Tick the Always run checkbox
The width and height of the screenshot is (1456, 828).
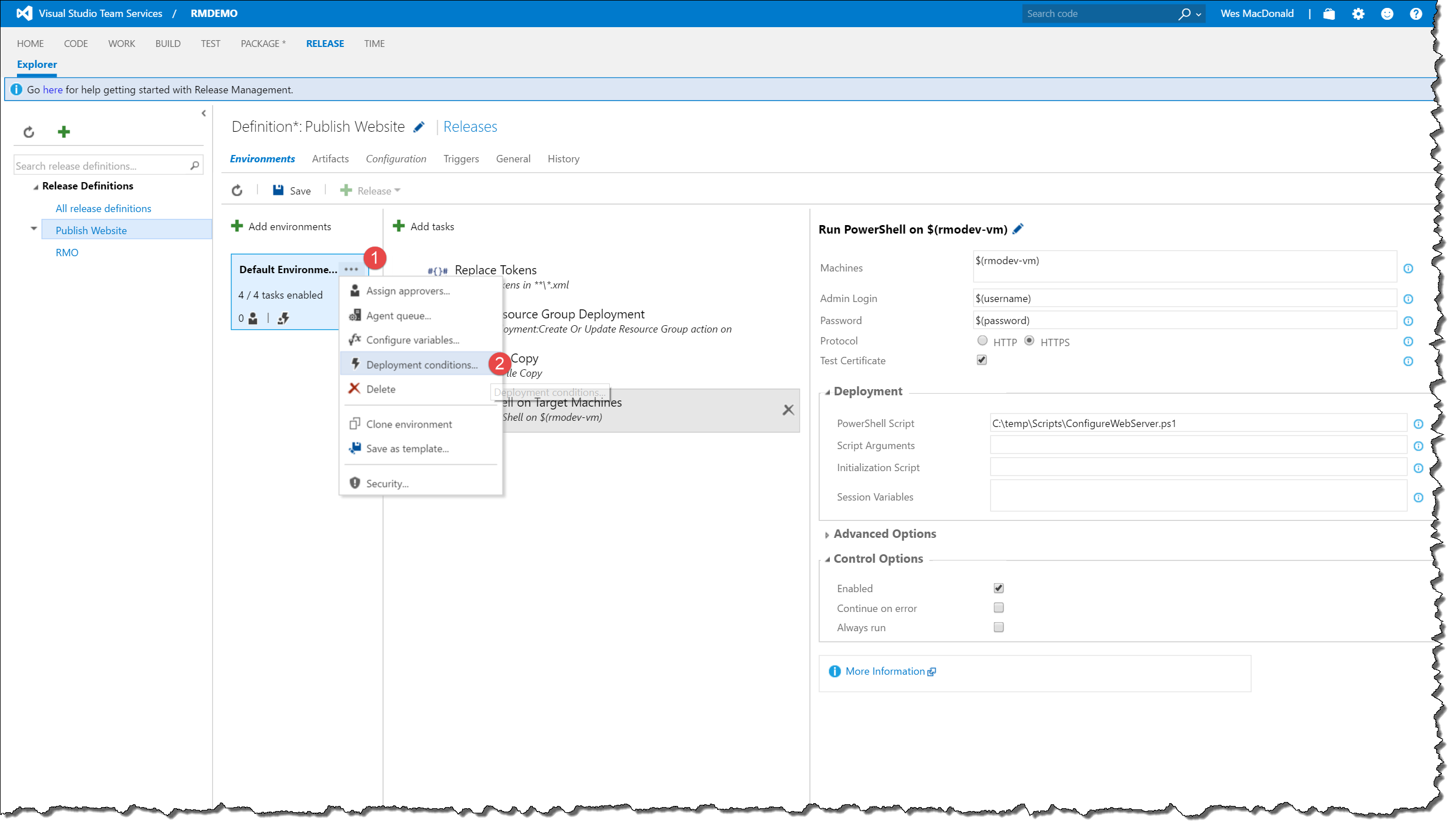click(998, 627)
